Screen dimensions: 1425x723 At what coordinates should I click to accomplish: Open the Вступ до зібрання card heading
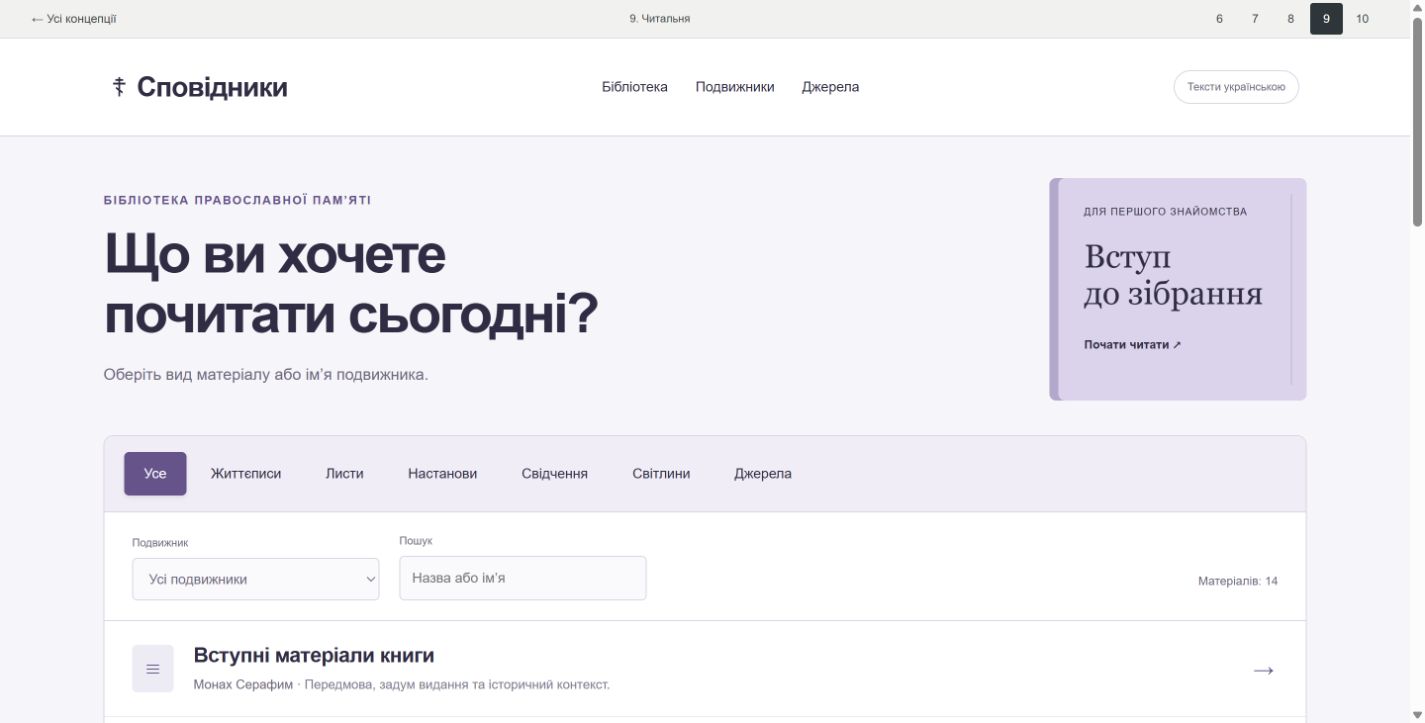[x=1173, y=276]
